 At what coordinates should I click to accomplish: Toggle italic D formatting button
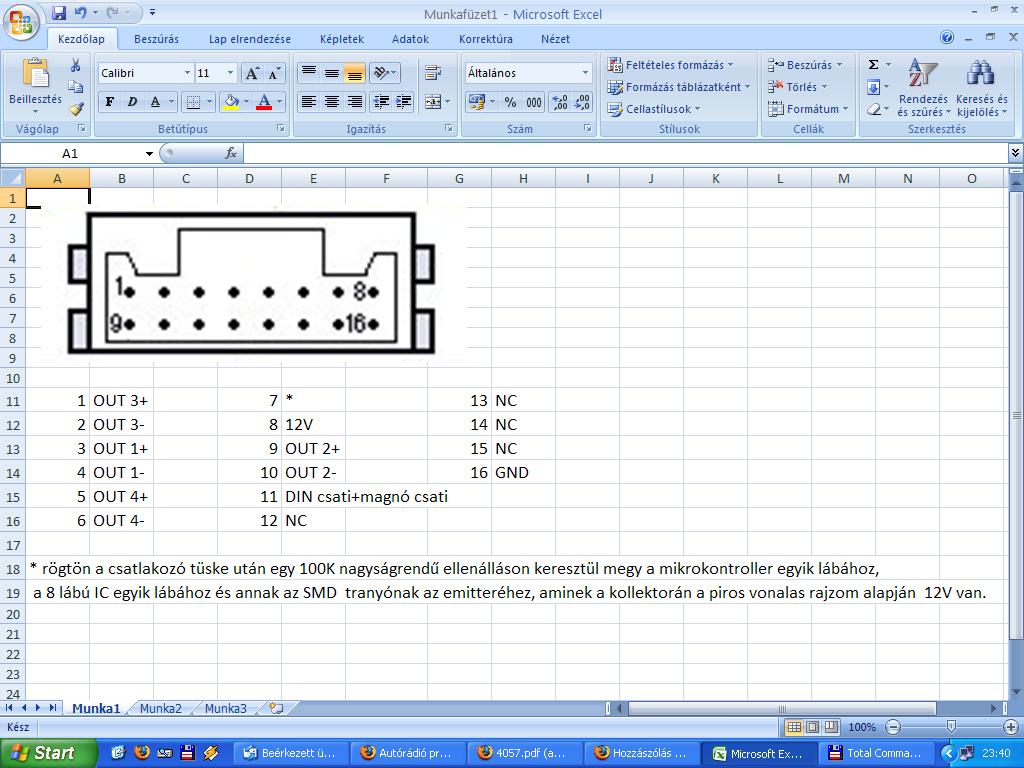pos(132,102)
